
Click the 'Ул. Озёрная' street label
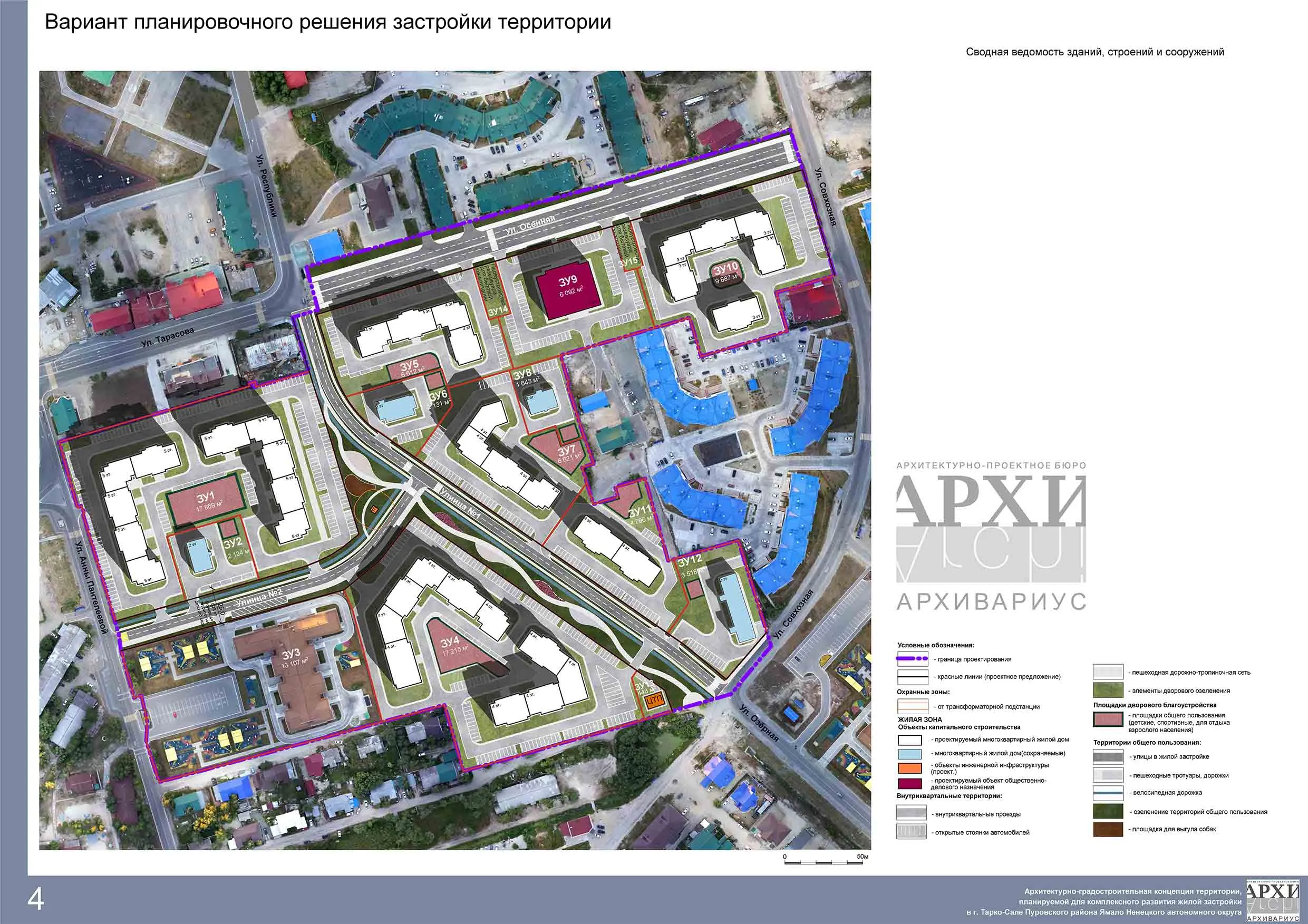[x=759, y=724]
